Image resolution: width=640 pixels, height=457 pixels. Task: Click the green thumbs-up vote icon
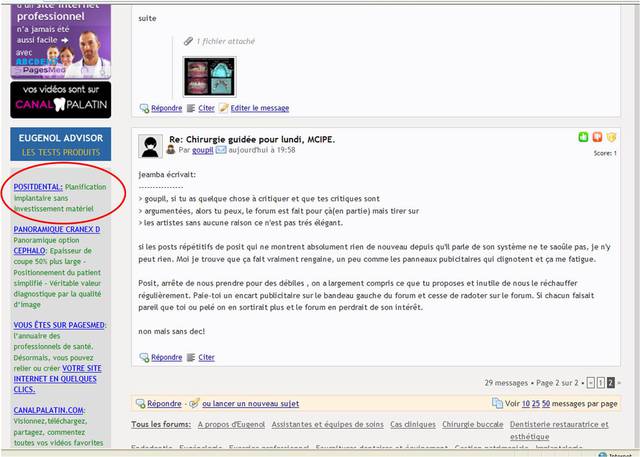[x=584, y=137]
